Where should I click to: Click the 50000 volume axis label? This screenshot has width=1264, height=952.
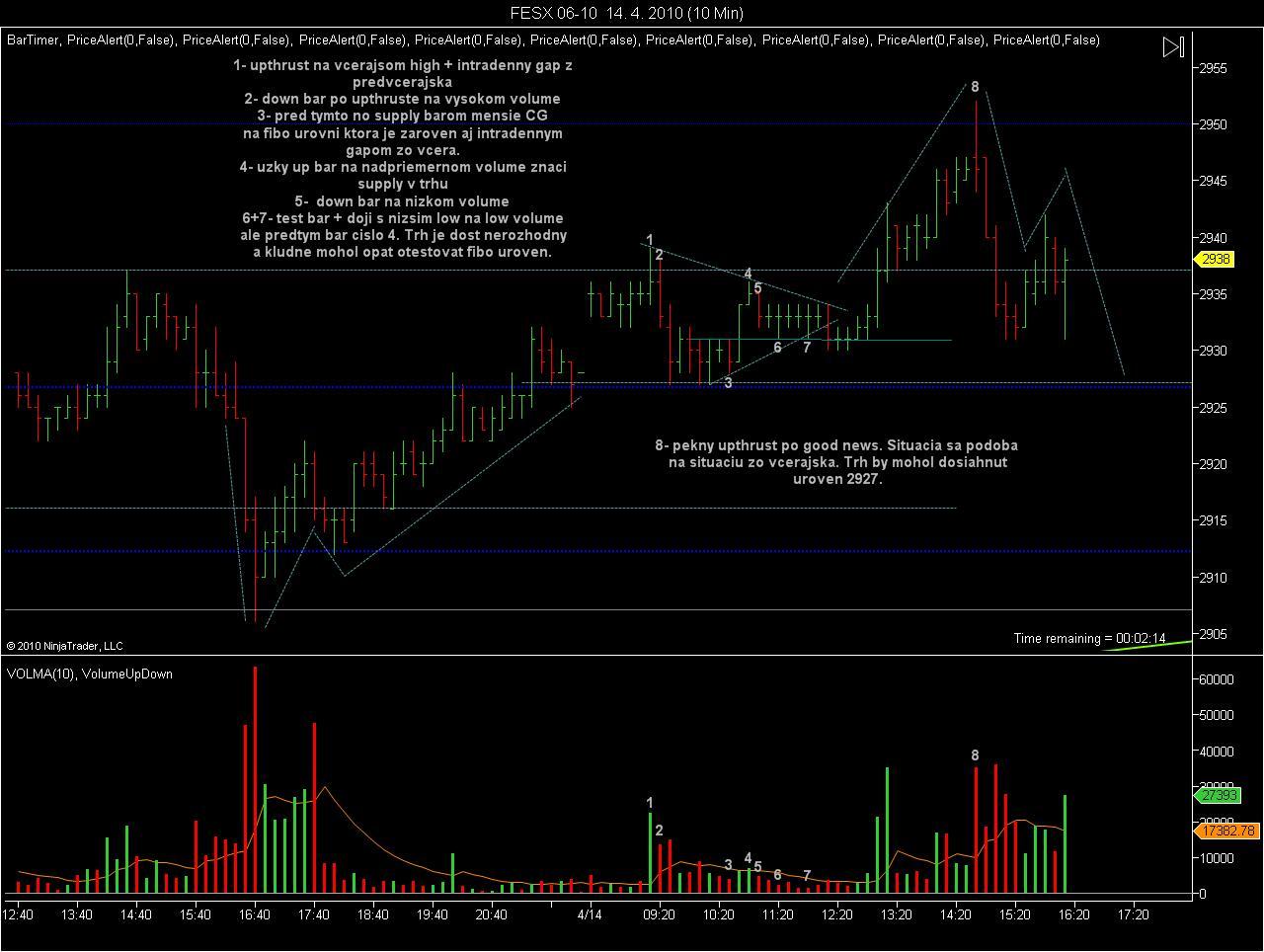coord(1216,715)
